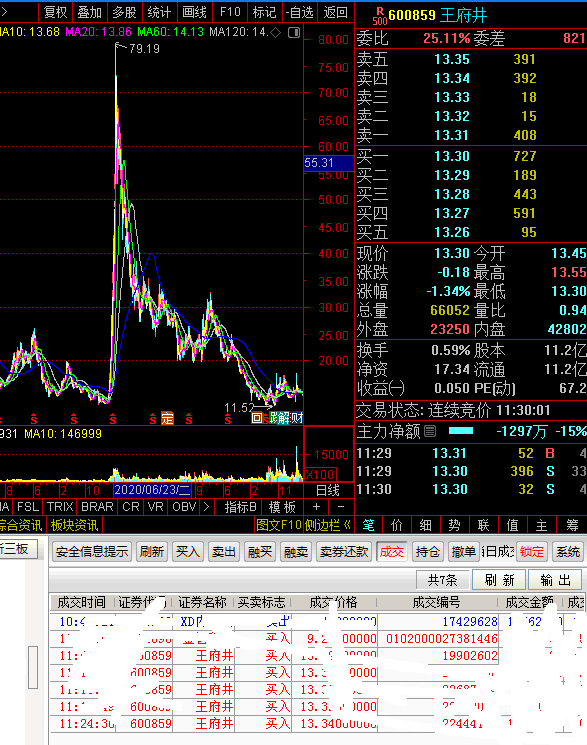The width and height of the screenshot is (587, 745).
Task: Select the VR indicator tab
Action: (155, 507)
